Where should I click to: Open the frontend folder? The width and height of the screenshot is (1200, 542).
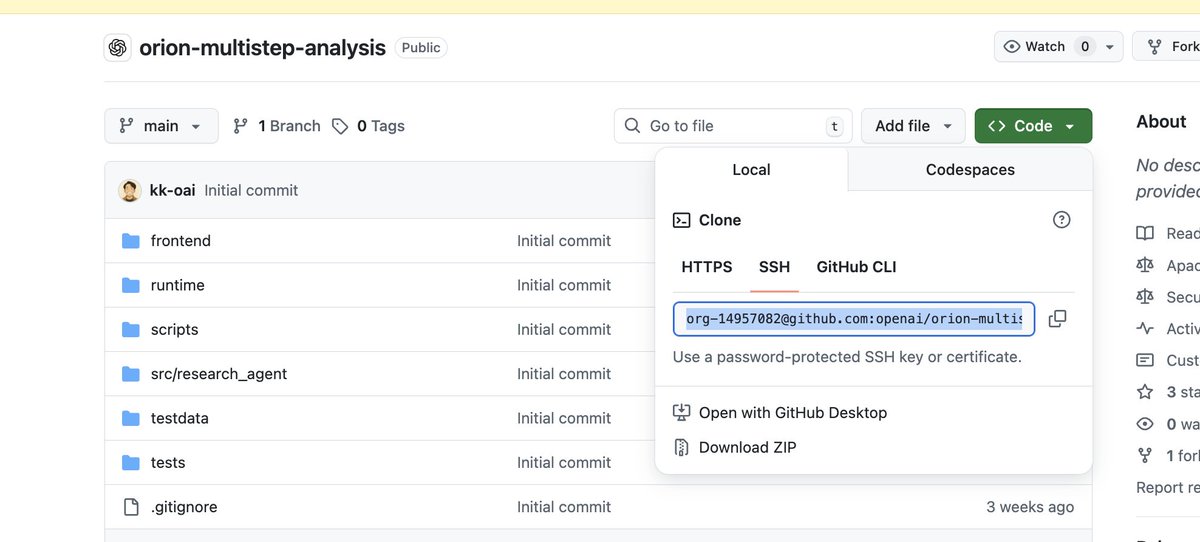tap(180, 241)
